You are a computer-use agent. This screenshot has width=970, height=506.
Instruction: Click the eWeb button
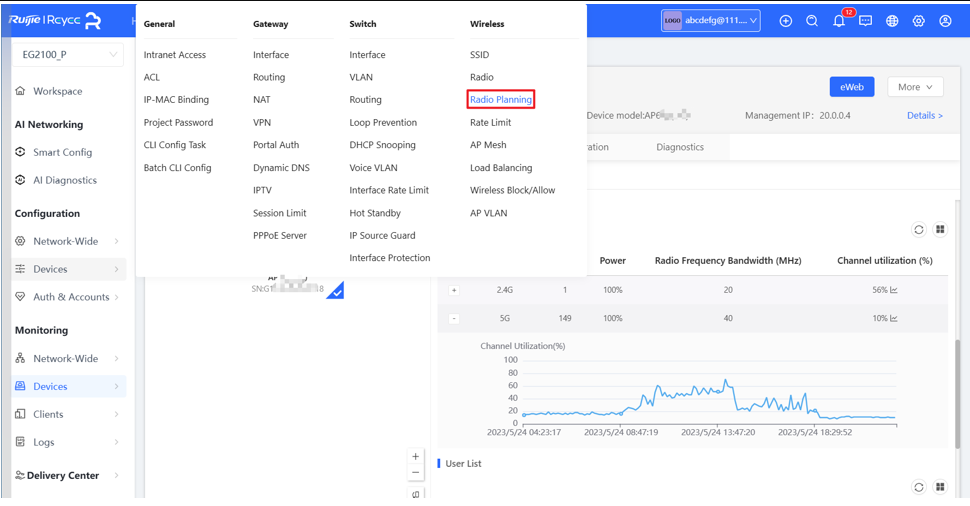852,87
